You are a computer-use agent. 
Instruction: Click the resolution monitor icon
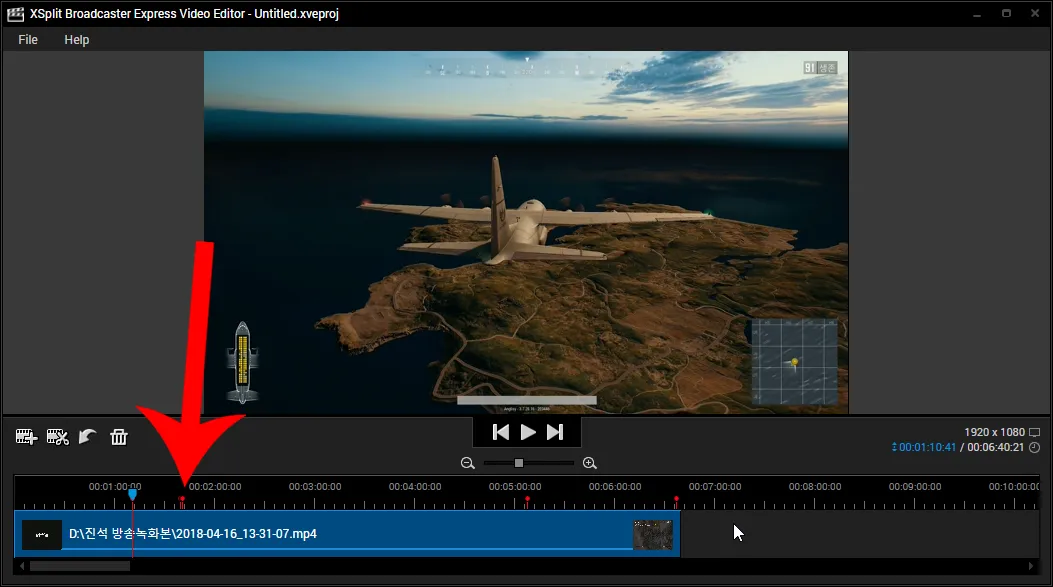click(x=1035, y=433)
